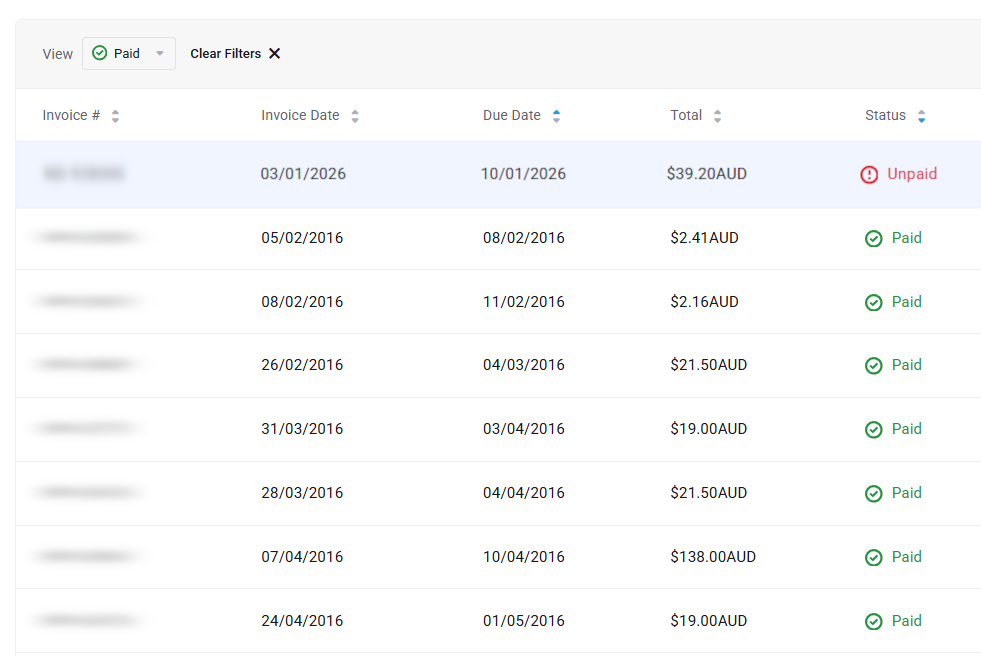Select the invoice row dated 26/02/2016
The height and width of the screenshot is (656, 981).
point(302,365)
